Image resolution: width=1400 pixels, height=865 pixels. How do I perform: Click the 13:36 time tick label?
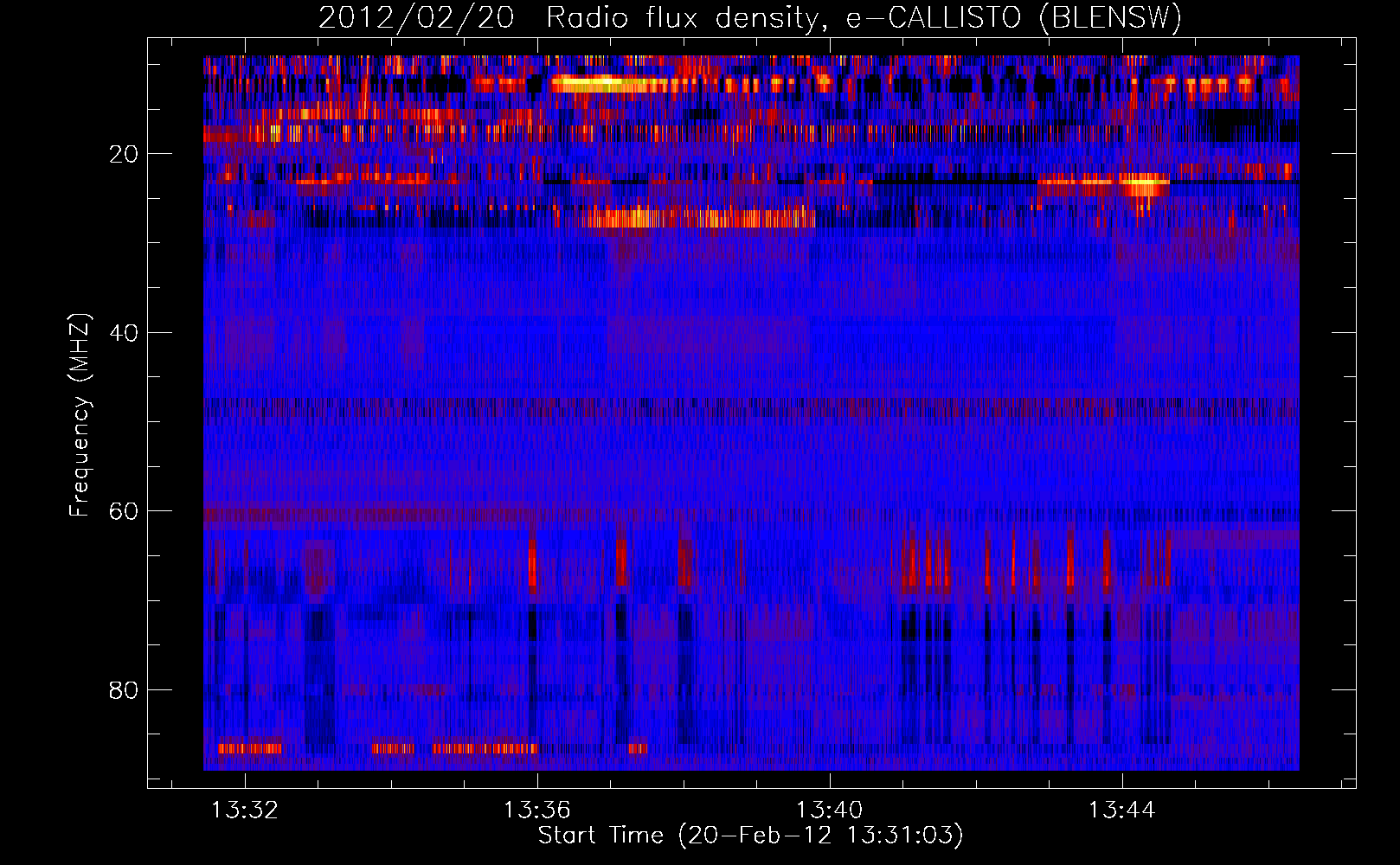click(x=537, y=811)
